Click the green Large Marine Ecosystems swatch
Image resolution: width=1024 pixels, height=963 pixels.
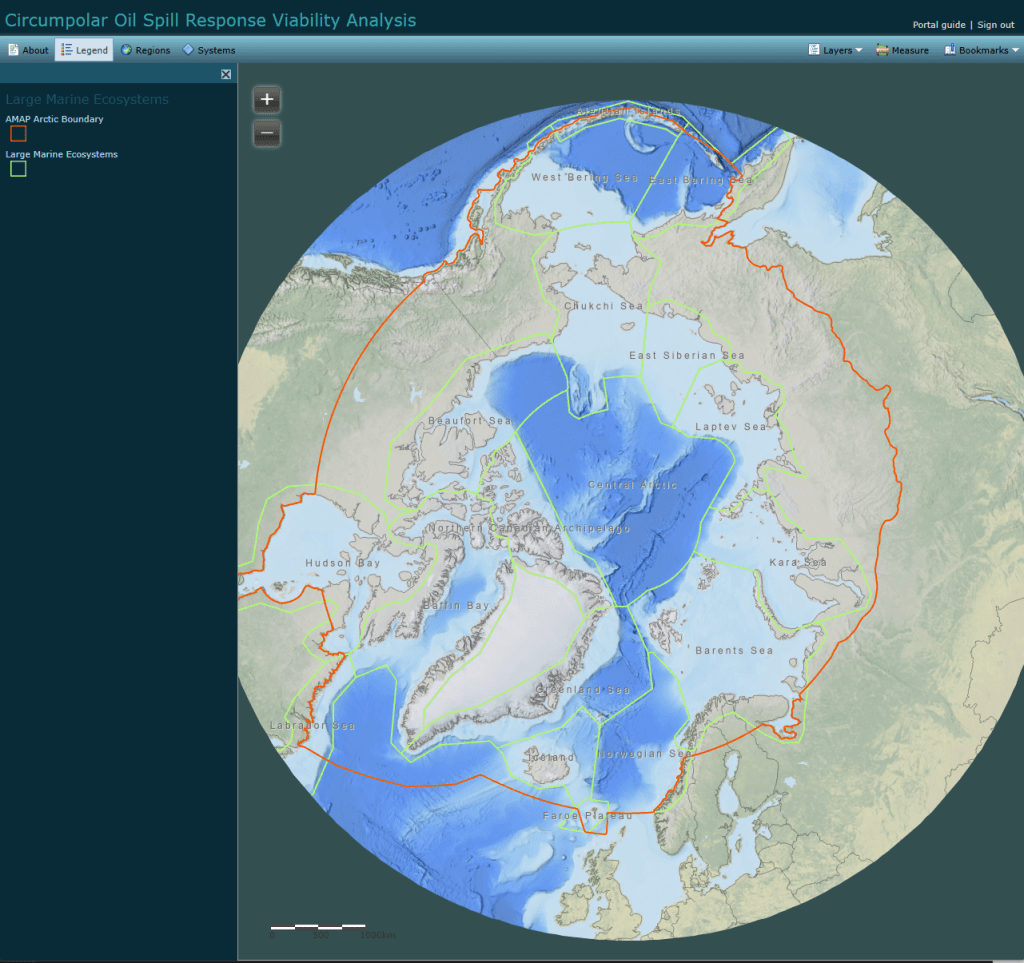pyautogui.click(x=18, y=169)
